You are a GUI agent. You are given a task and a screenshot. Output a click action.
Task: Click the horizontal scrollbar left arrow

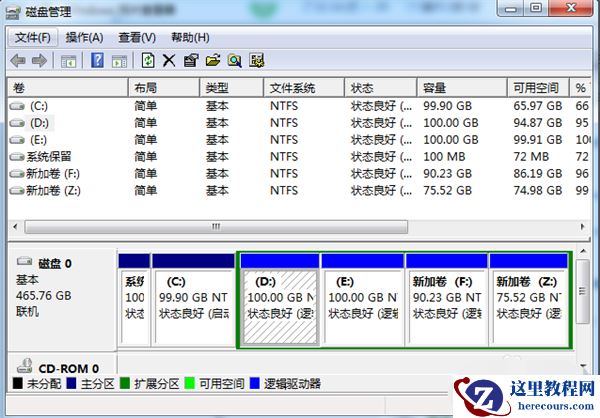click(15, 227)
